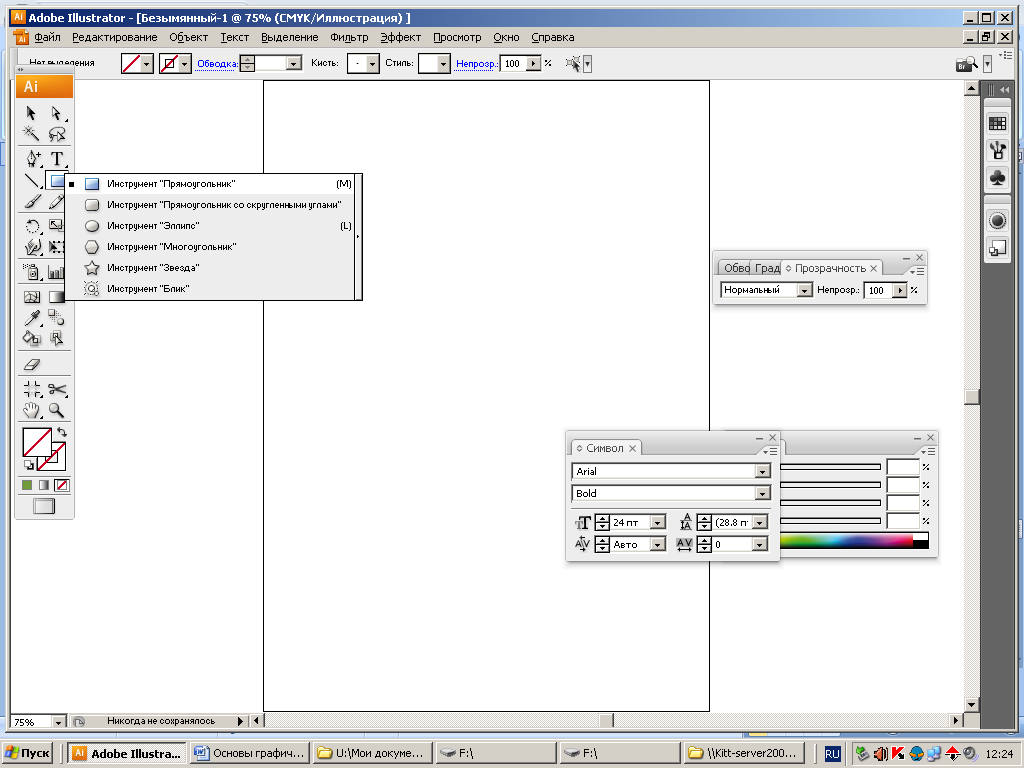
Task: Select the Symbol Sprayer tool
Action: [32, 272]
